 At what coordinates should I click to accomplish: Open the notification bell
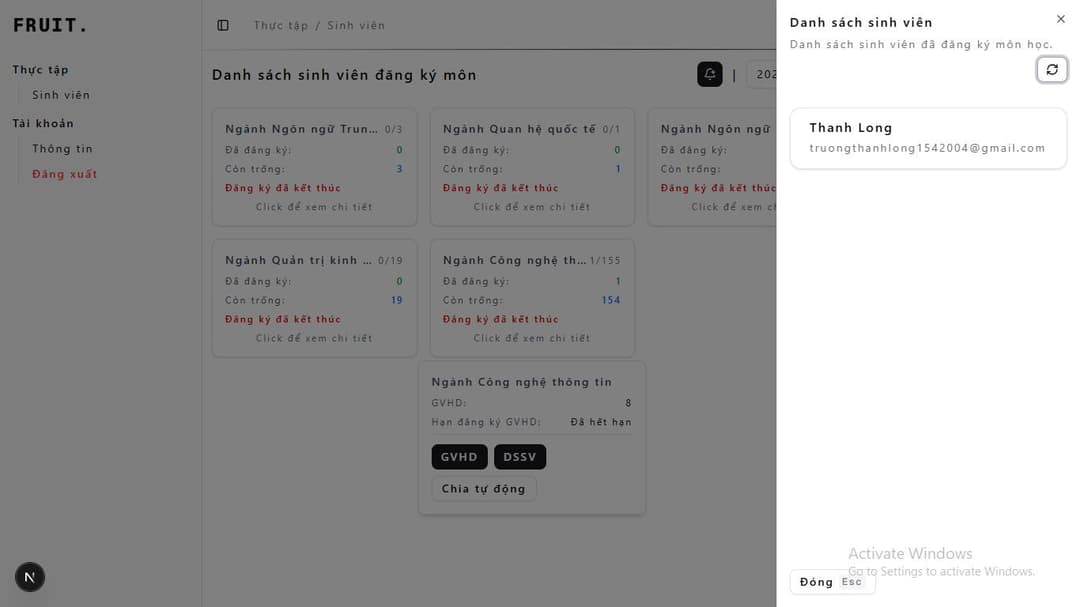pos(710,74)
